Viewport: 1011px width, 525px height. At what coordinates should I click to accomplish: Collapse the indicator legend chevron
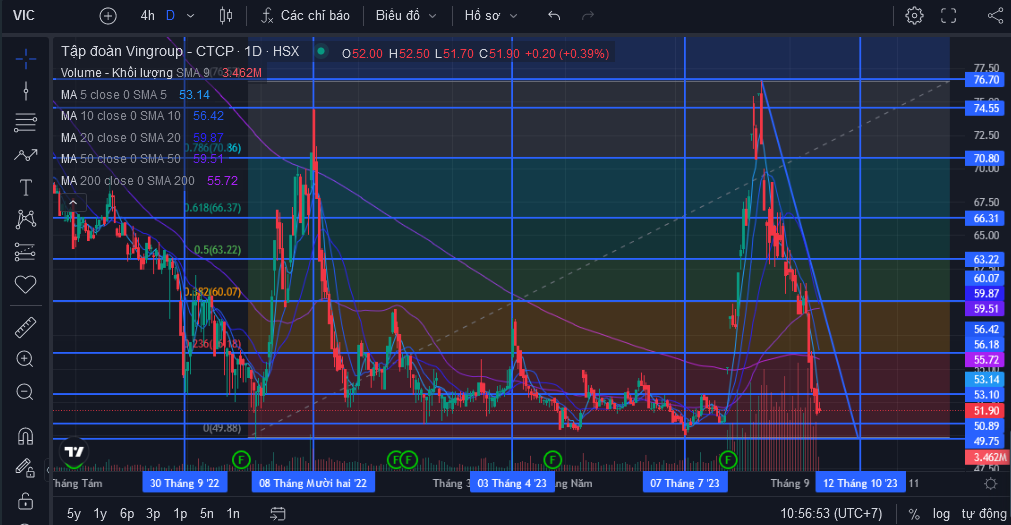point(74,203)
